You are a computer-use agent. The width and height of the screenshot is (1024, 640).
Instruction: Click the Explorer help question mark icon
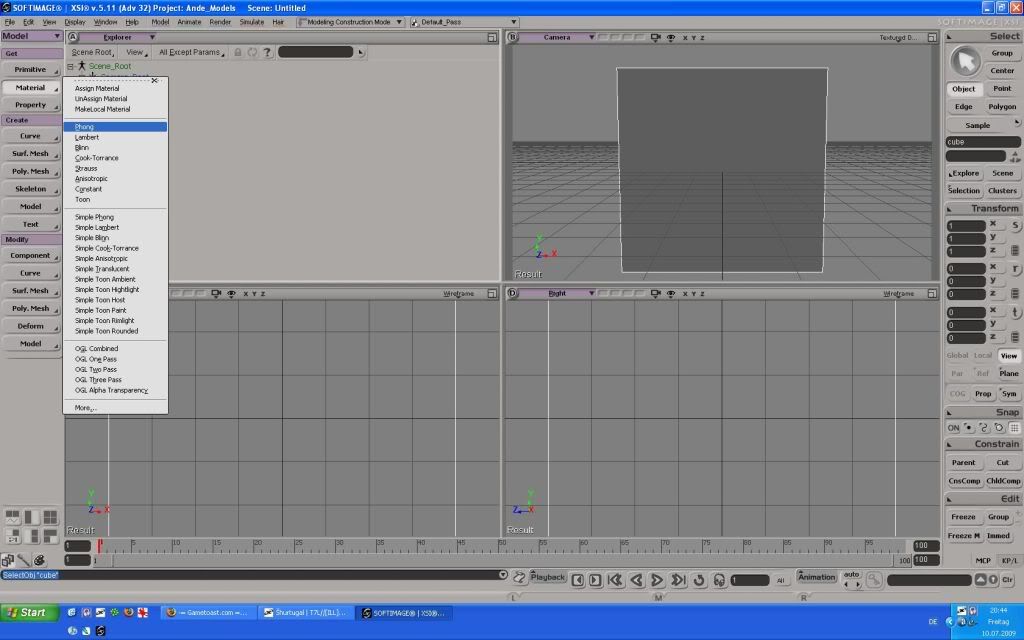point(266,52)
